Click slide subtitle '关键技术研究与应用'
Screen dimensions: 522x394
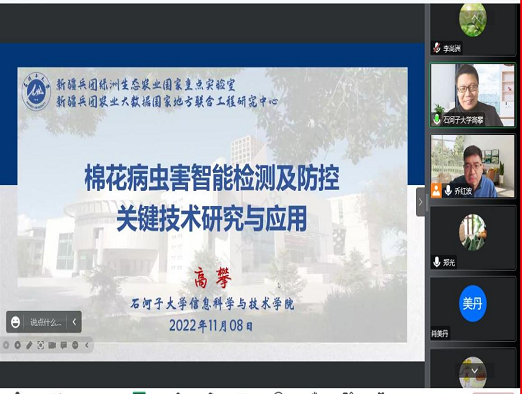coord(212,219)
